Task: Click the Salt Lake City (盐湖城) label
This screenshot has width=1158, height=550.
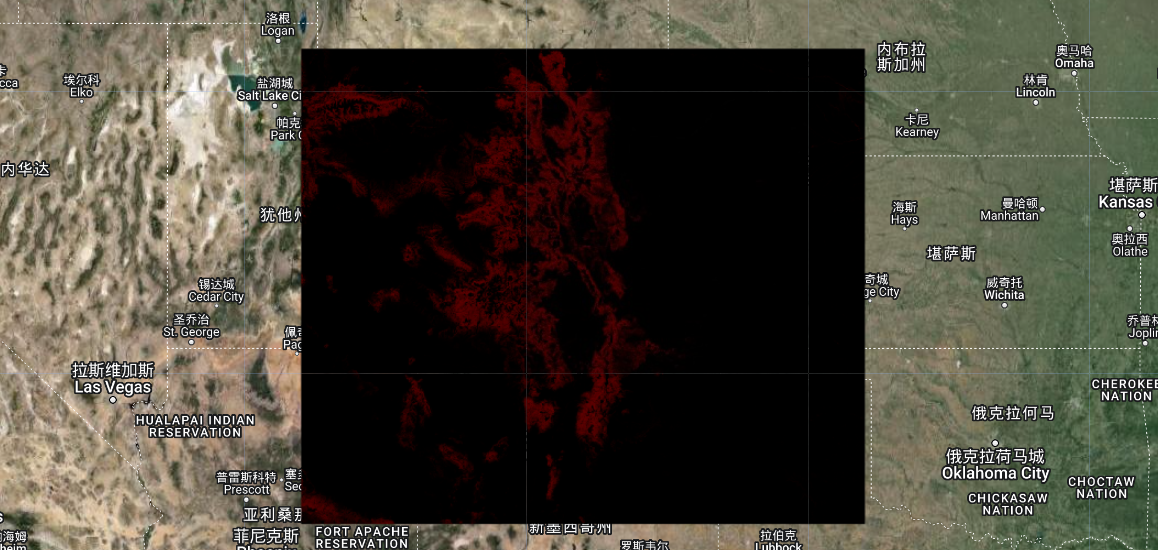Action: (270, 89)
